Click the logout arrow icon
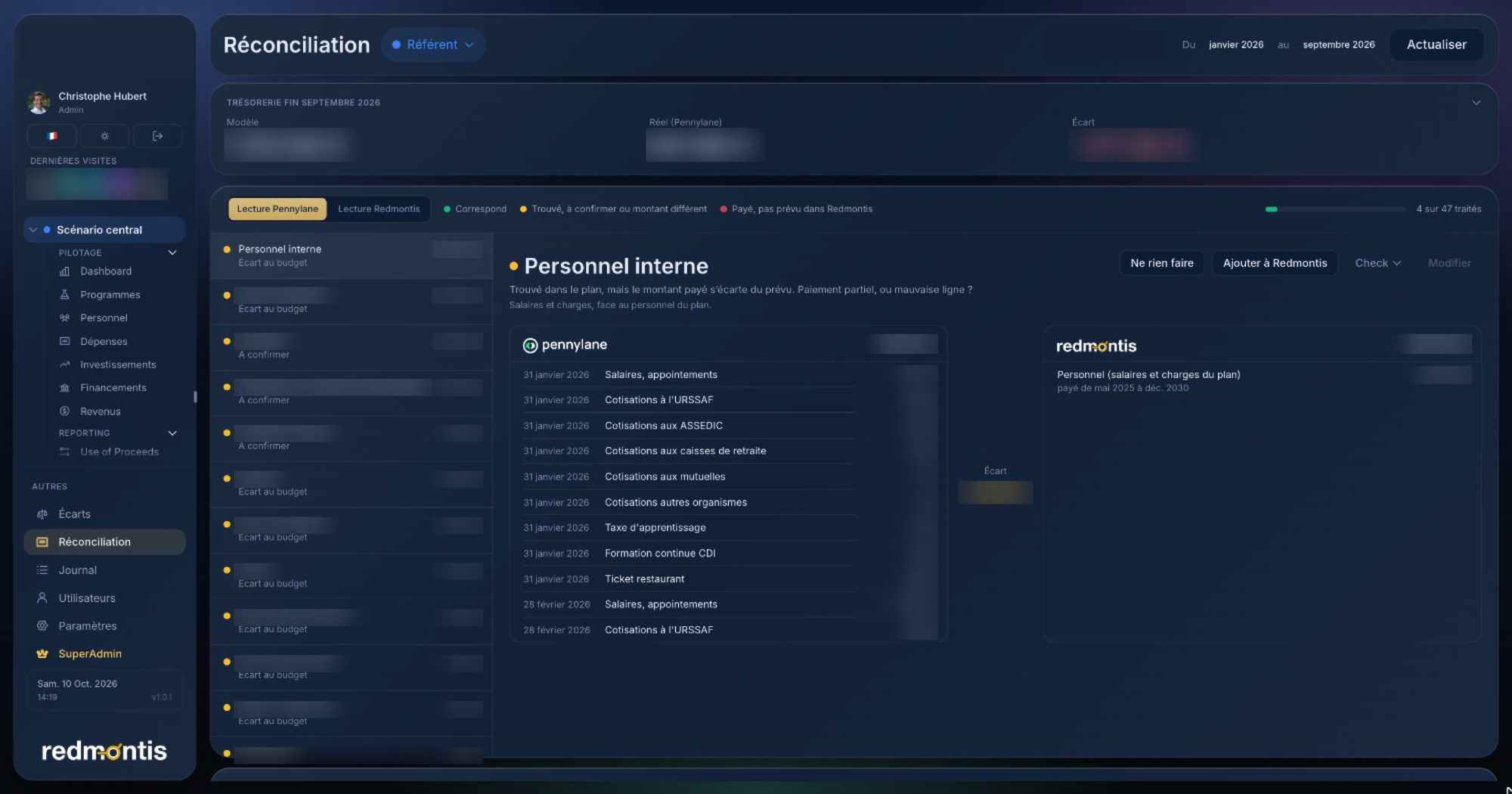The height and width of the screenshot is (794, 1512). (157, 136)
